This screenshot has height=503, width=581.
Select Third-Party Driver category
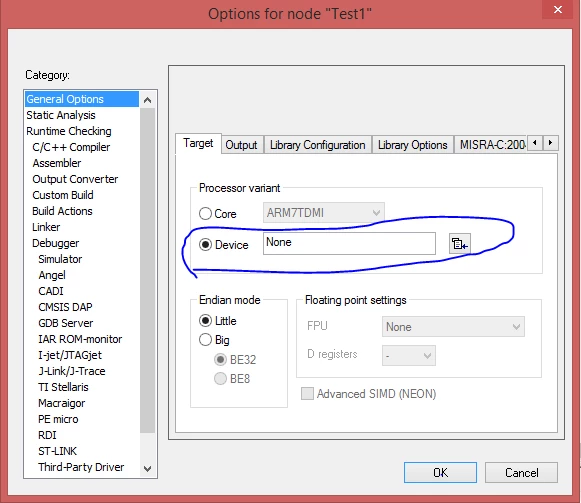[x=81, y=467]
